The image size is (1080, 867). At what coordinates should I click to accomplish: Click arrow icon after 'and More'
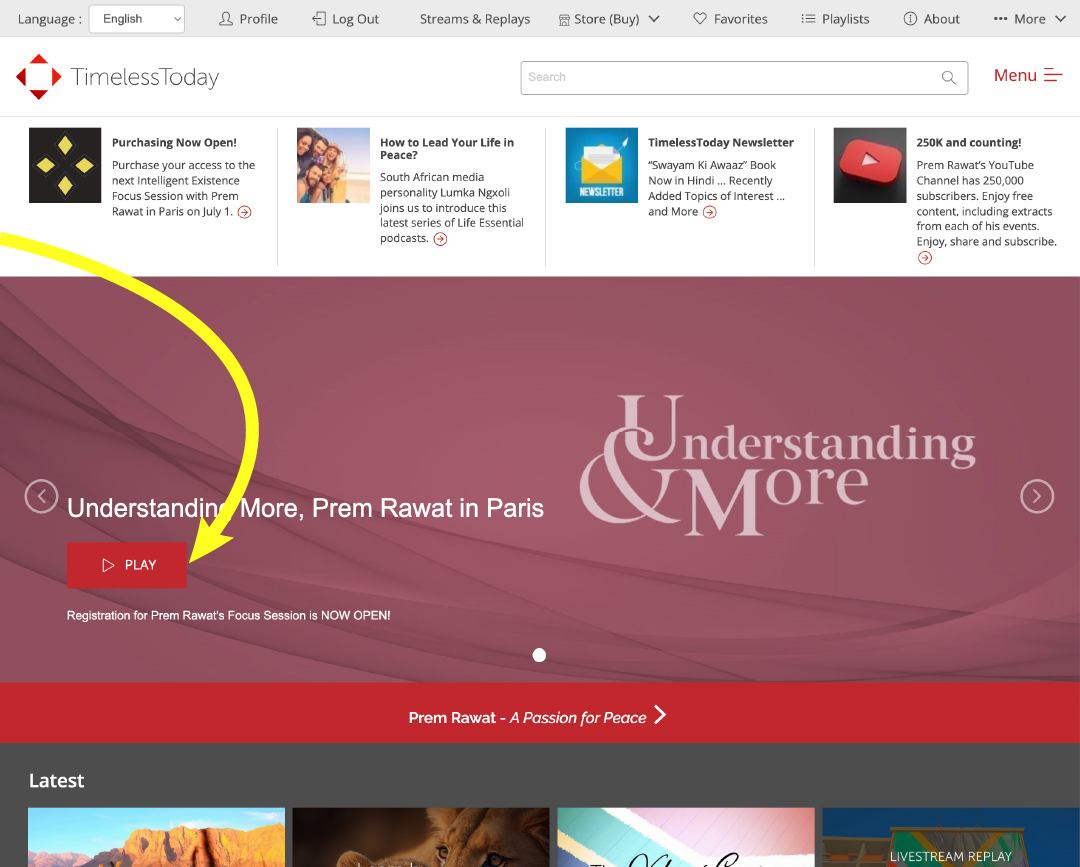[x=709, y=212]
